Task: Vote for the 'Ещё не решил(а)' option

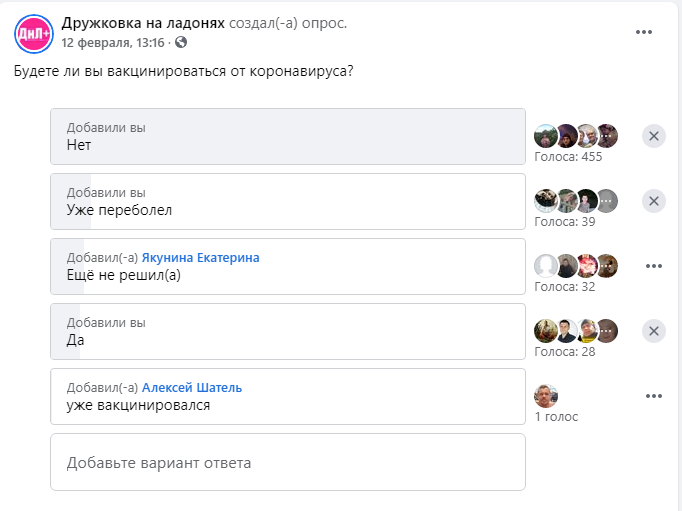Action: click(288, 267)
